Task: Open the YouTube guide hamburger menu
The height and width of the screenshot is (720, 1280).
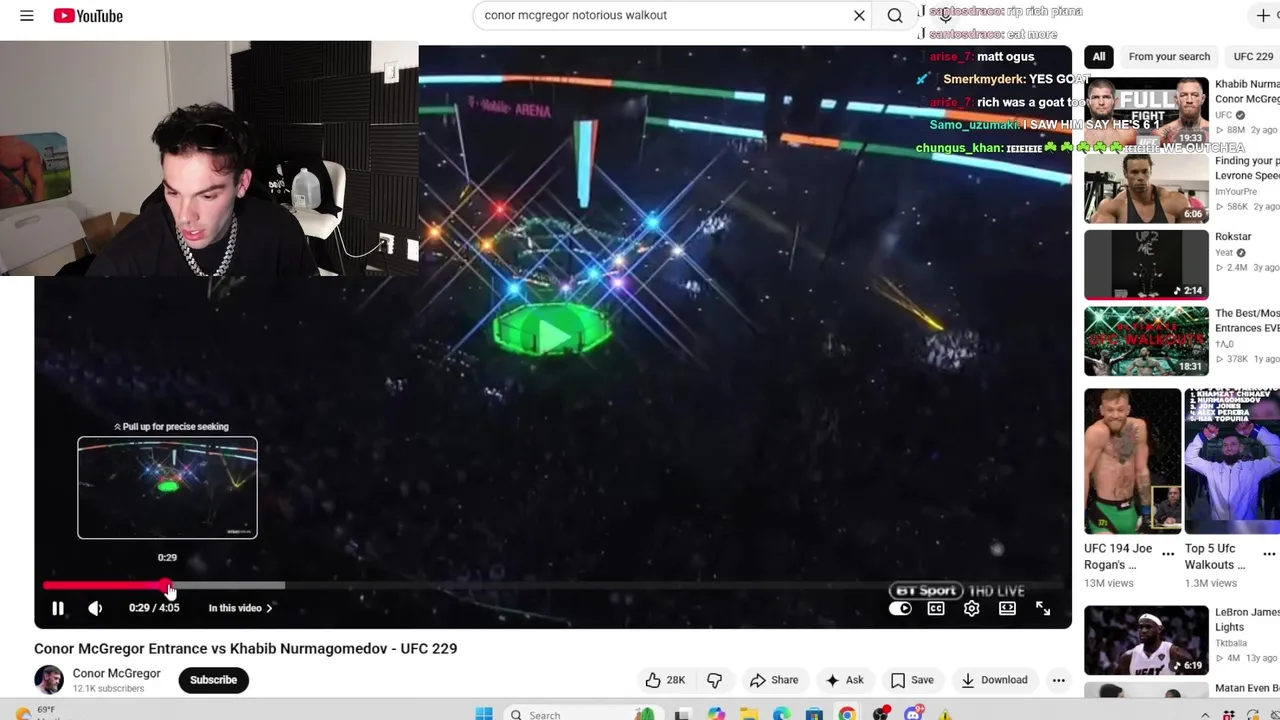Action: tap(27, 16)
